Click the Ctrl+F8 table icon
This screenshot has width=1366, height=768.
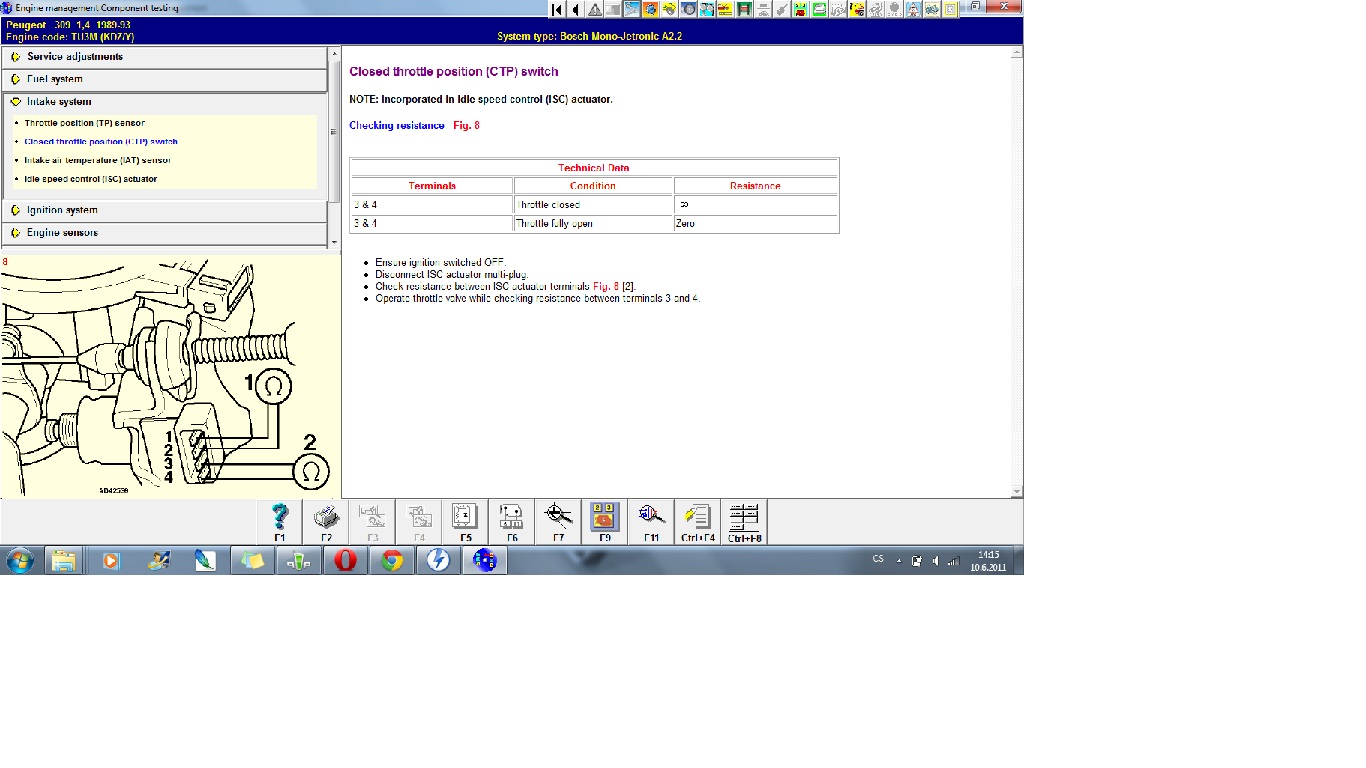click(x=744, y=519)
